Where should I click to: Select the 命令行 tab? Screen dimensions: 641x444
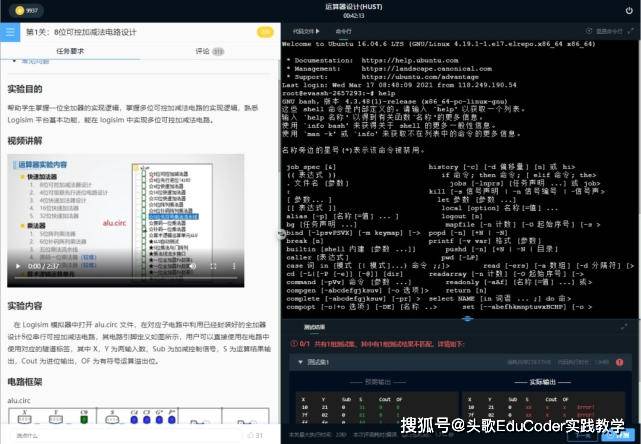[343, 31]
